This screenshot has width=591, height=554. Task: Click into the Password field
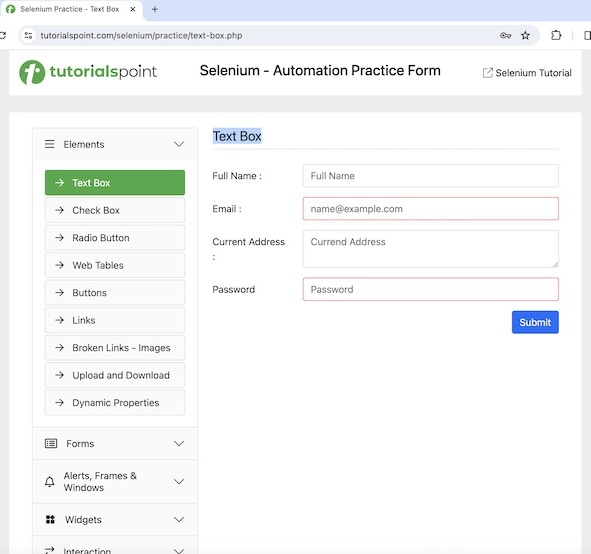(430, 289)
